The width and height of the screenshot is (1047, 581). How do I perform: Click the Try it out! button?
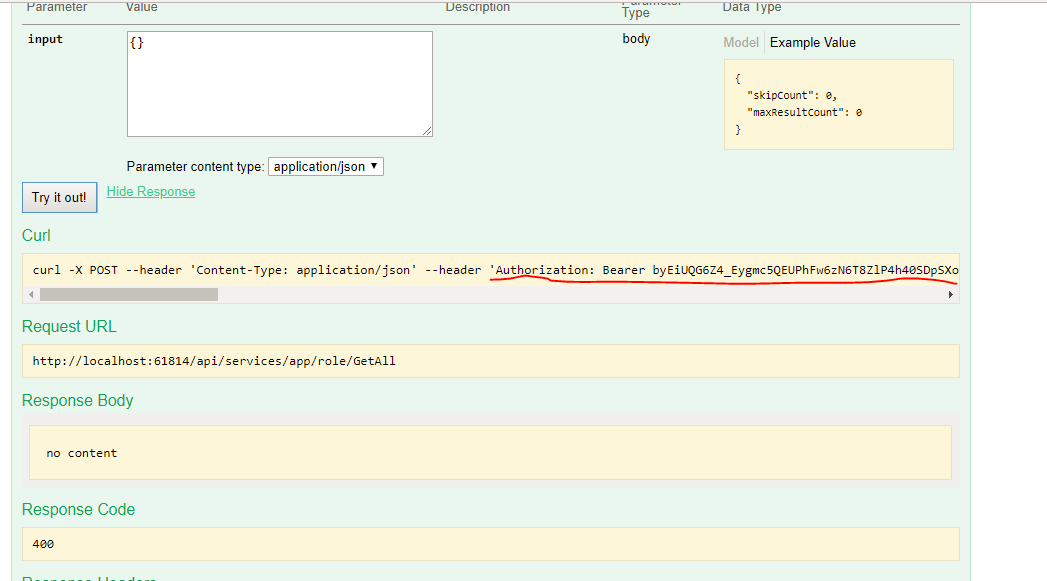tap(58, 197)
